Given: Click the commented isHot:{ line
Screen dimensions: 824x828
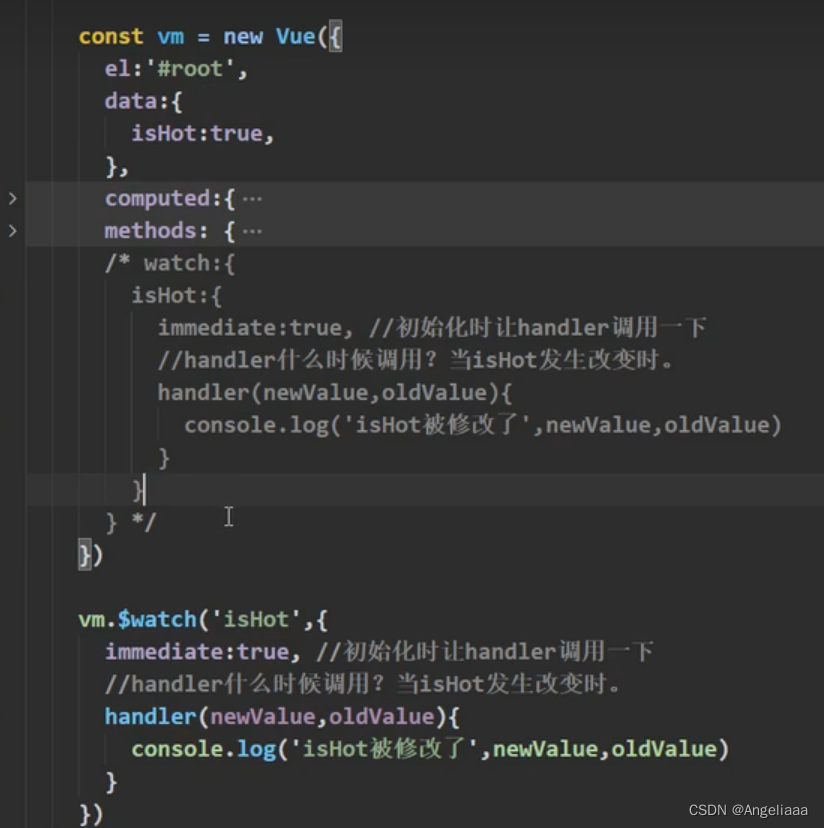Looking at the screenshot, I should pyautogui.click(x=176, y=295).
